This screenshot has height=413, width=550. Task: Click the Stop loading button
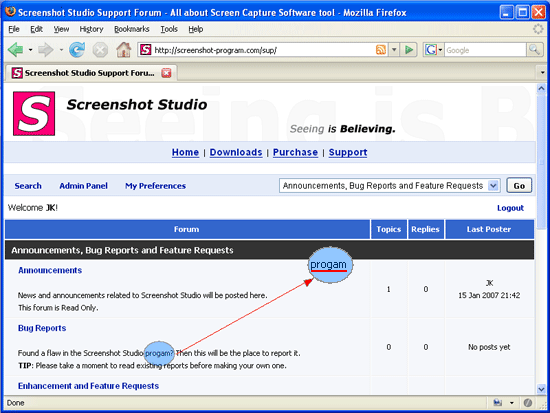click(x=100, y=50)
